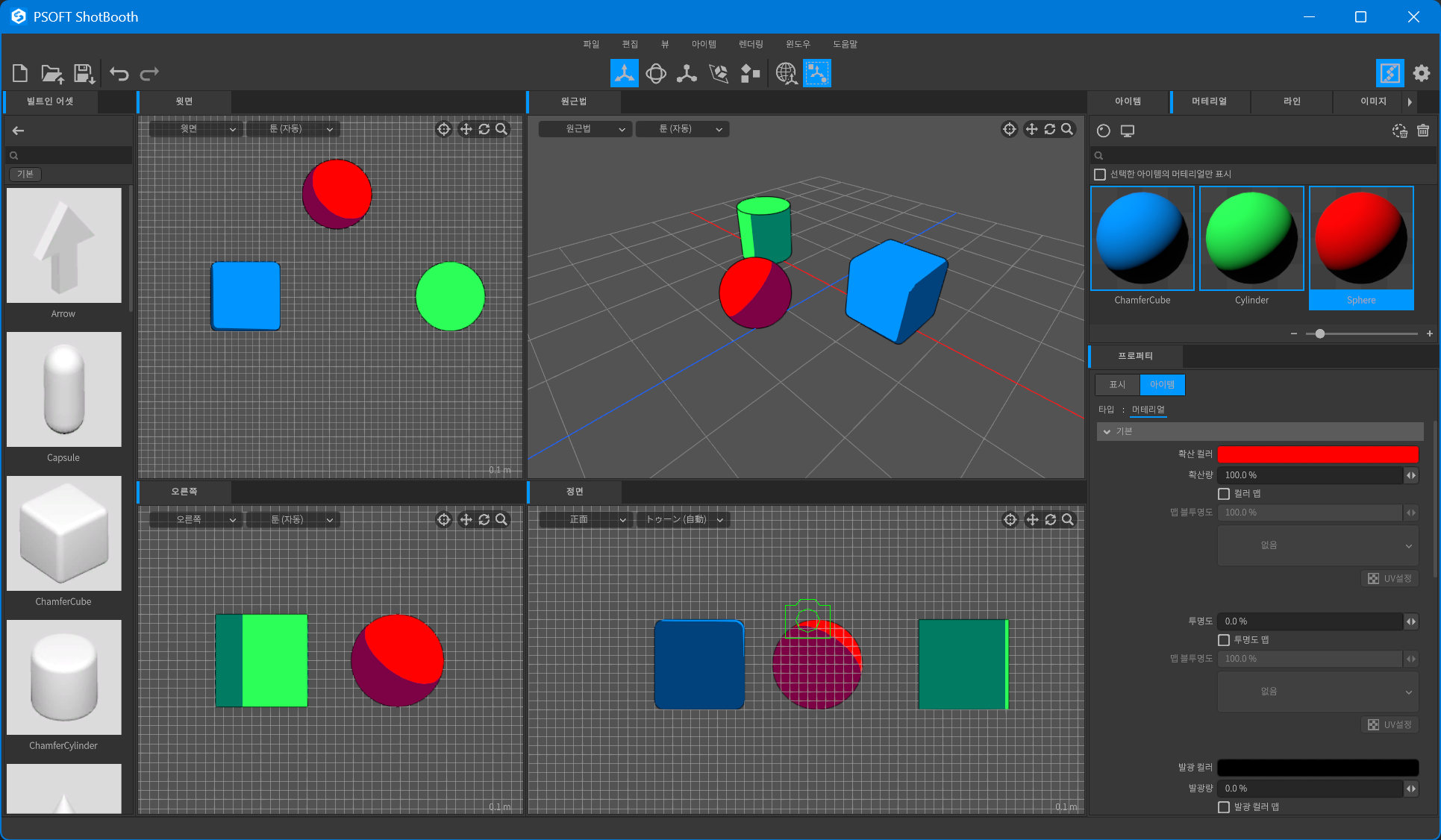Screen dimensions: 1441x840
Task: Open the 원근법 view dropdown
Action: coord(584,129)
